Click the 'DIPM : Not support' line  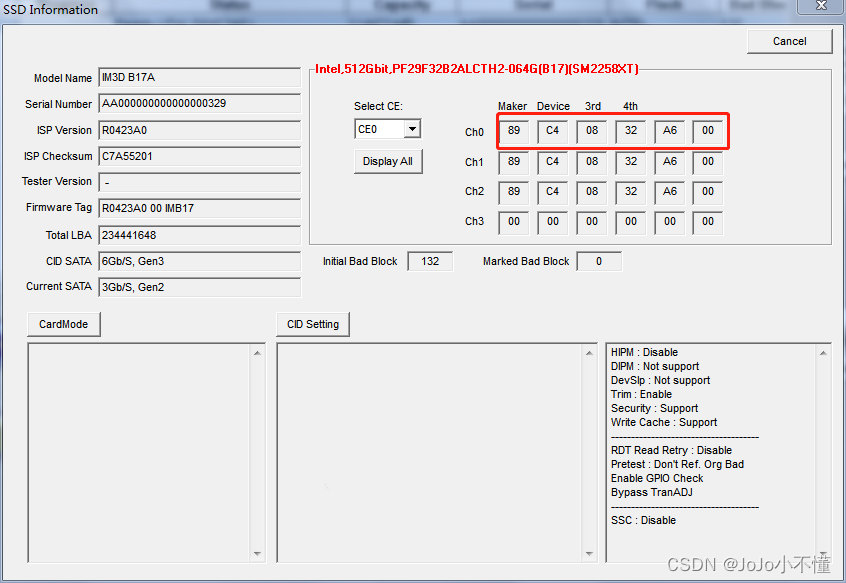pyautogui.click(x=654, y=366)
